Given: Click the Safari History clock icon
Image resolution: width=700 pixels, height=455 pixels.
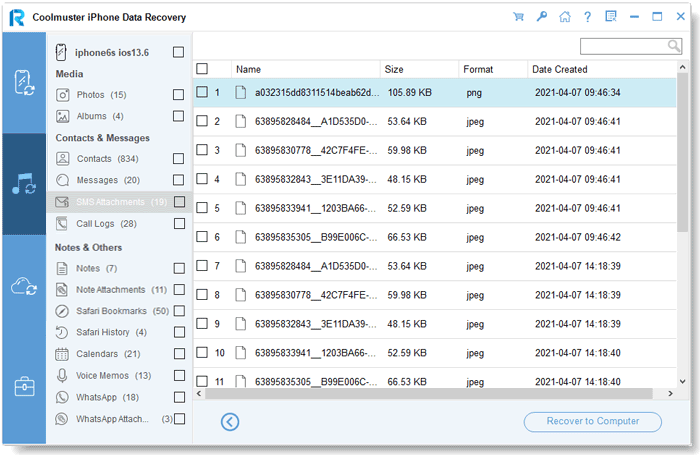Looking at the screenshot, I should coord(62,332).
